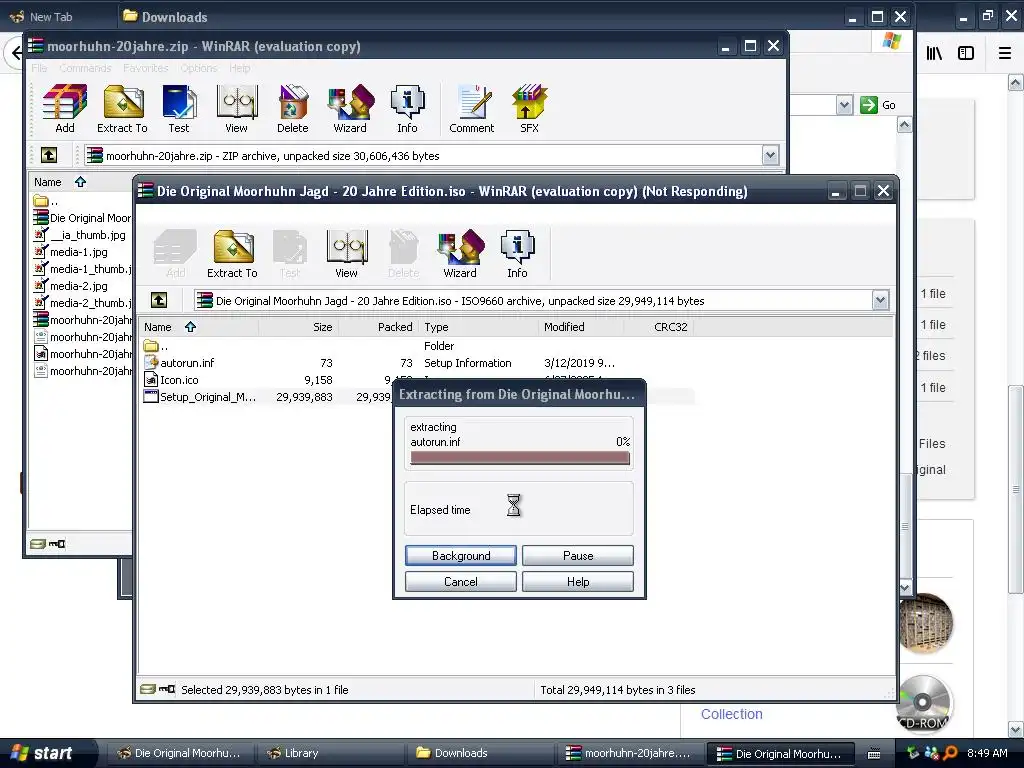Click the CD-ROM disc thumbnail

[923, 703]
